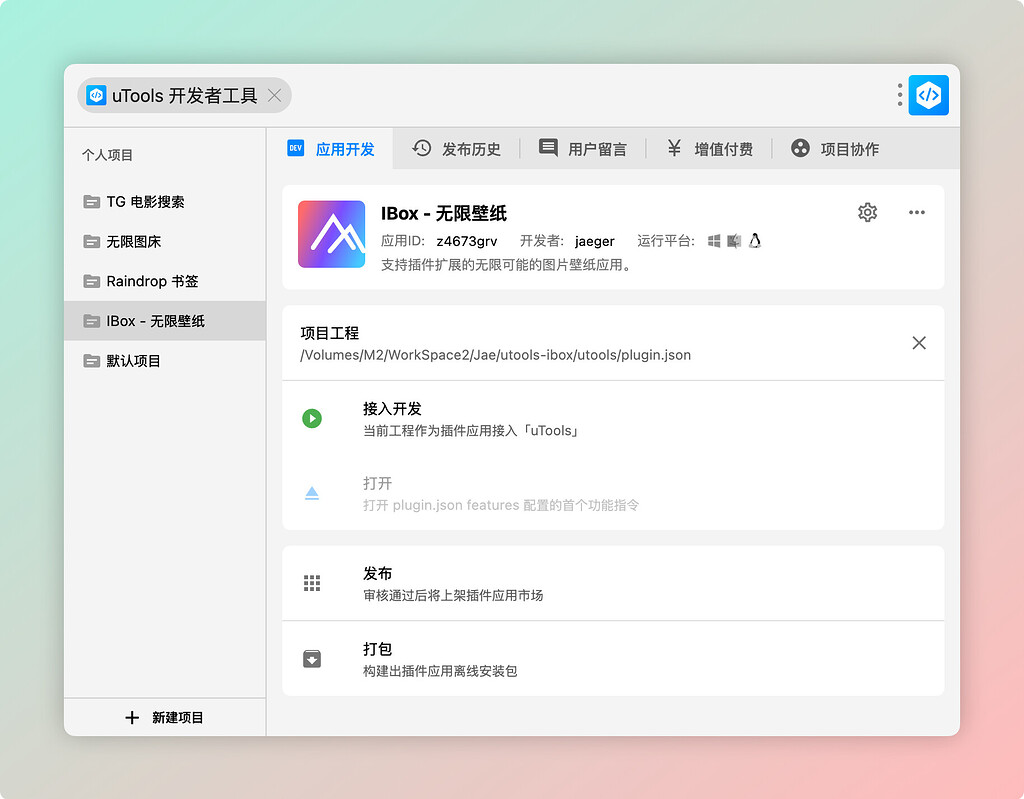This screenshot has height=799, width=1024.
Task: Click the IBox app logo thumbnail
Action: (332, 234)
